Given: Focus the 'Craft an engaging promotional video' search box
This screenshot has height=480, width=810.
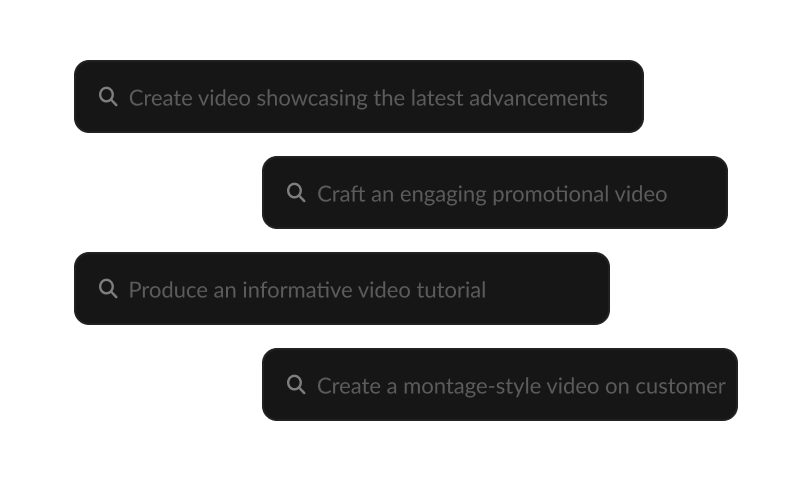Looking at the screenshot, I should pyautogui.click(x=495, y=193).
